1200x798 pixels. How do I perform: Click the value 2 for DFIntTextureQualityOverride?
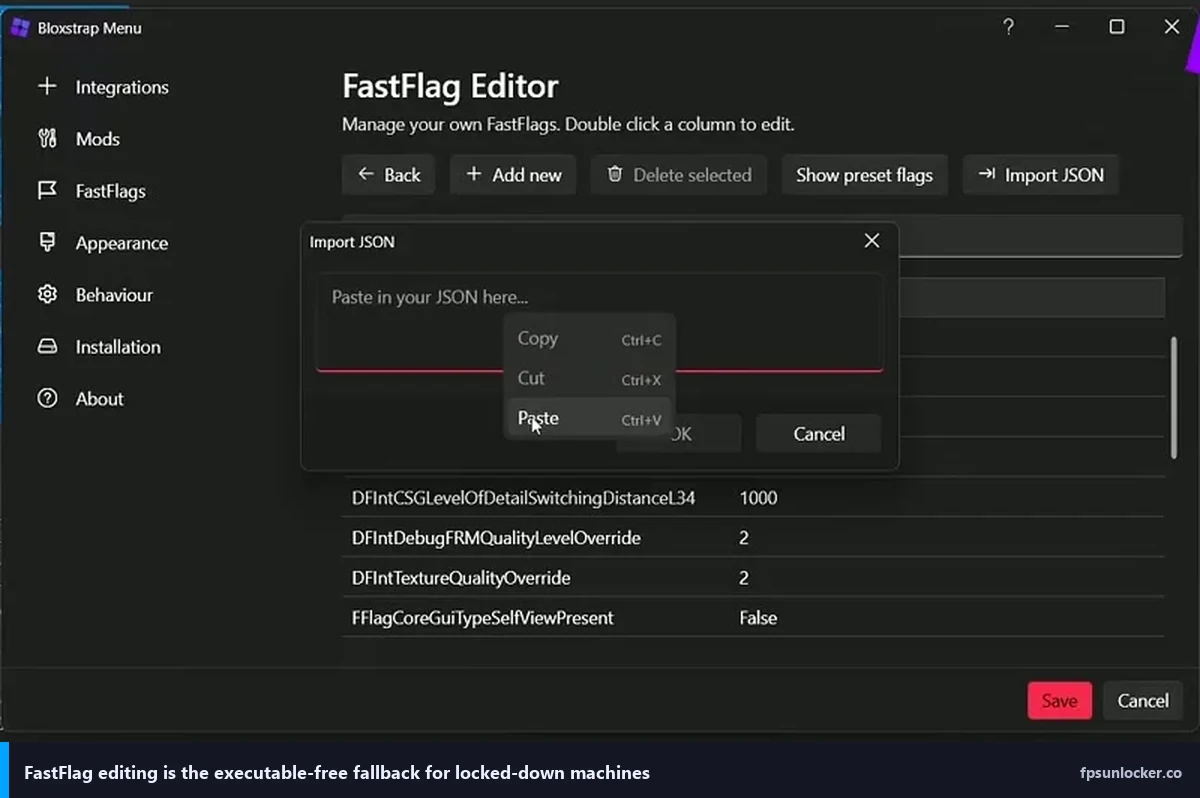744,578
